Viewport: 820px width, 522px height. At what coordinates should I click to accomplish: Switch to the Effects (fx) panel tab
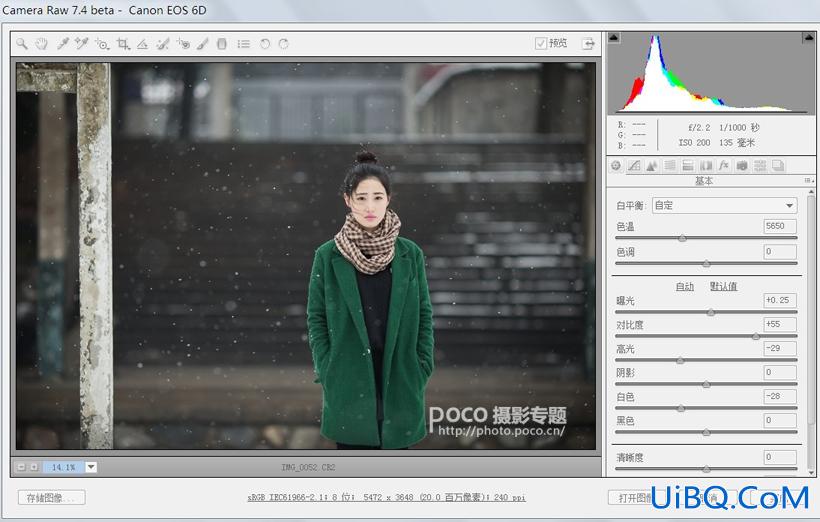pyautogui.click(x=724, y=166)
